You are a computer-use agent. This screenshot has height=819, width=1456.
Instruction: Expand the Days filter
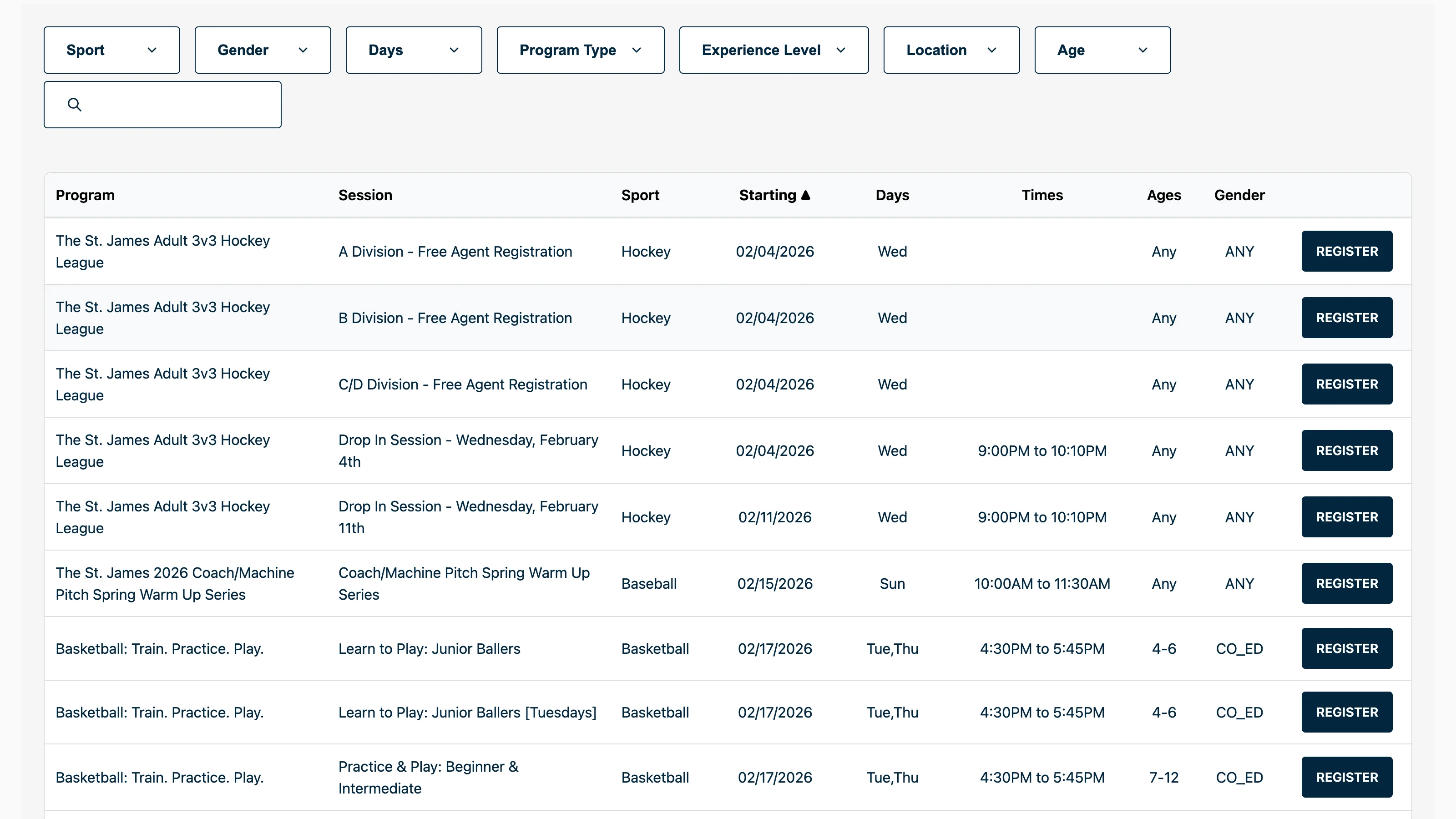click(x=413, y=50)
